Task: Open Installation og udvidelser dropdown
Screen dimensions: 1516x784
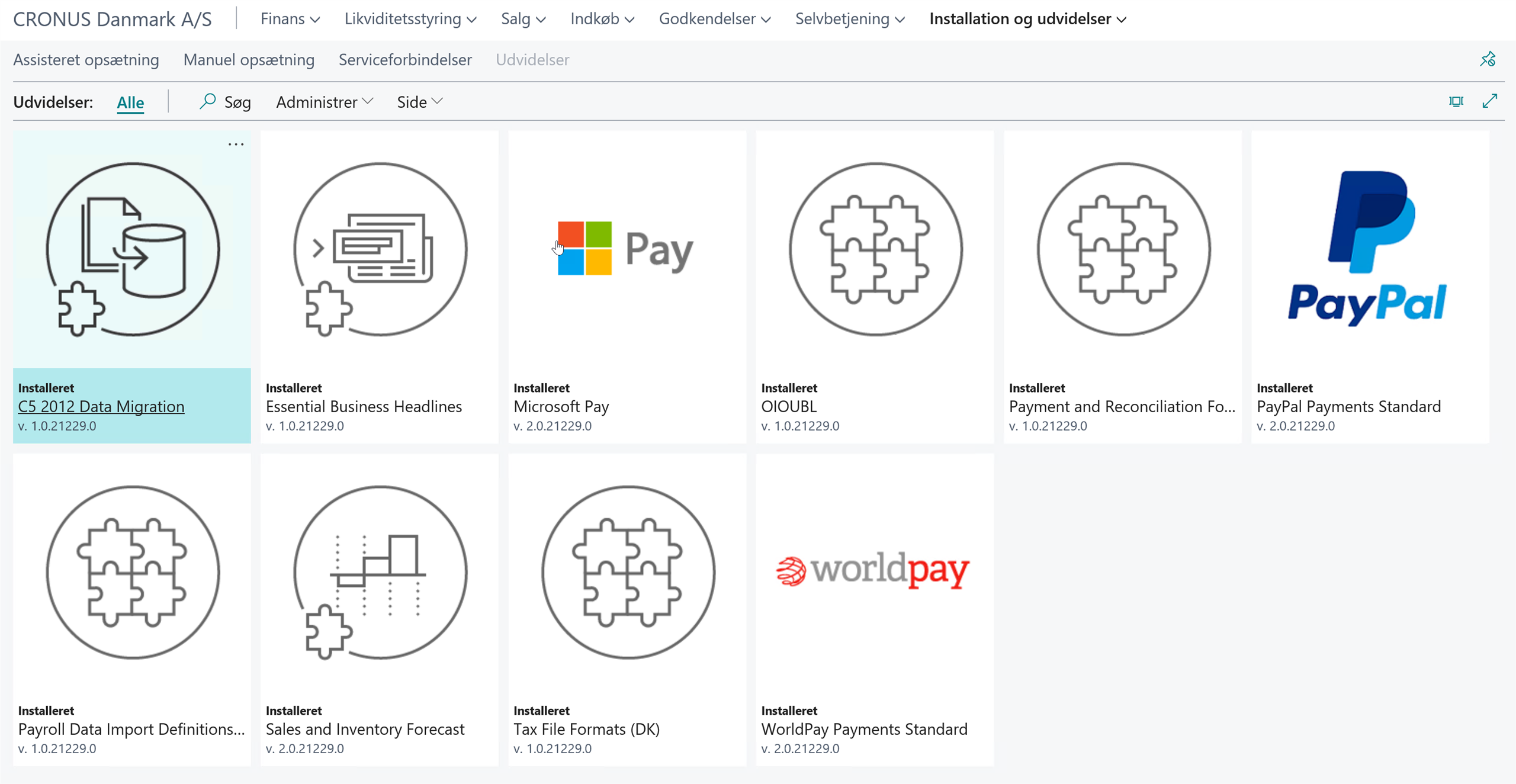Action: click(1027, 19)
